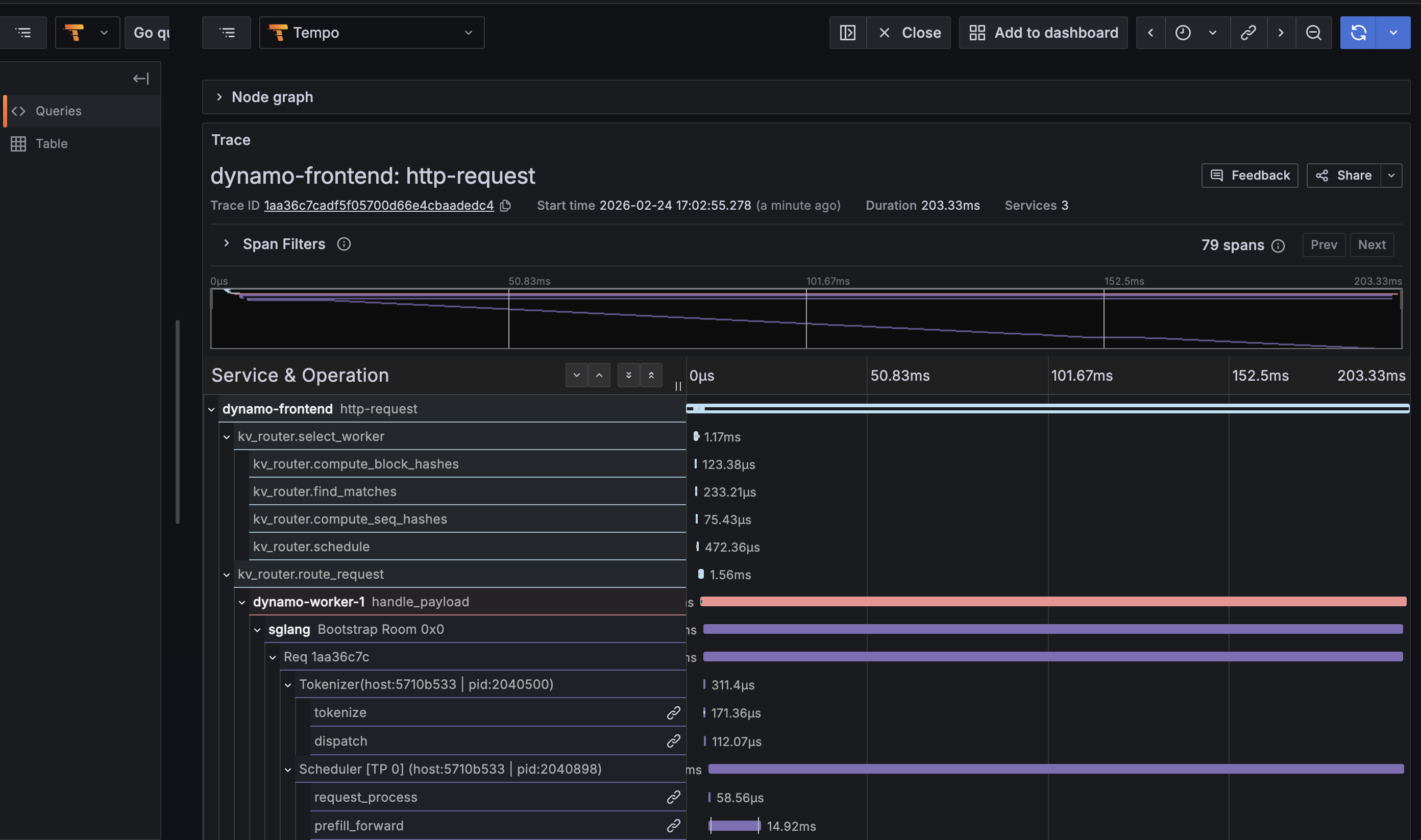Expand the Node graph section

(219, 97)
